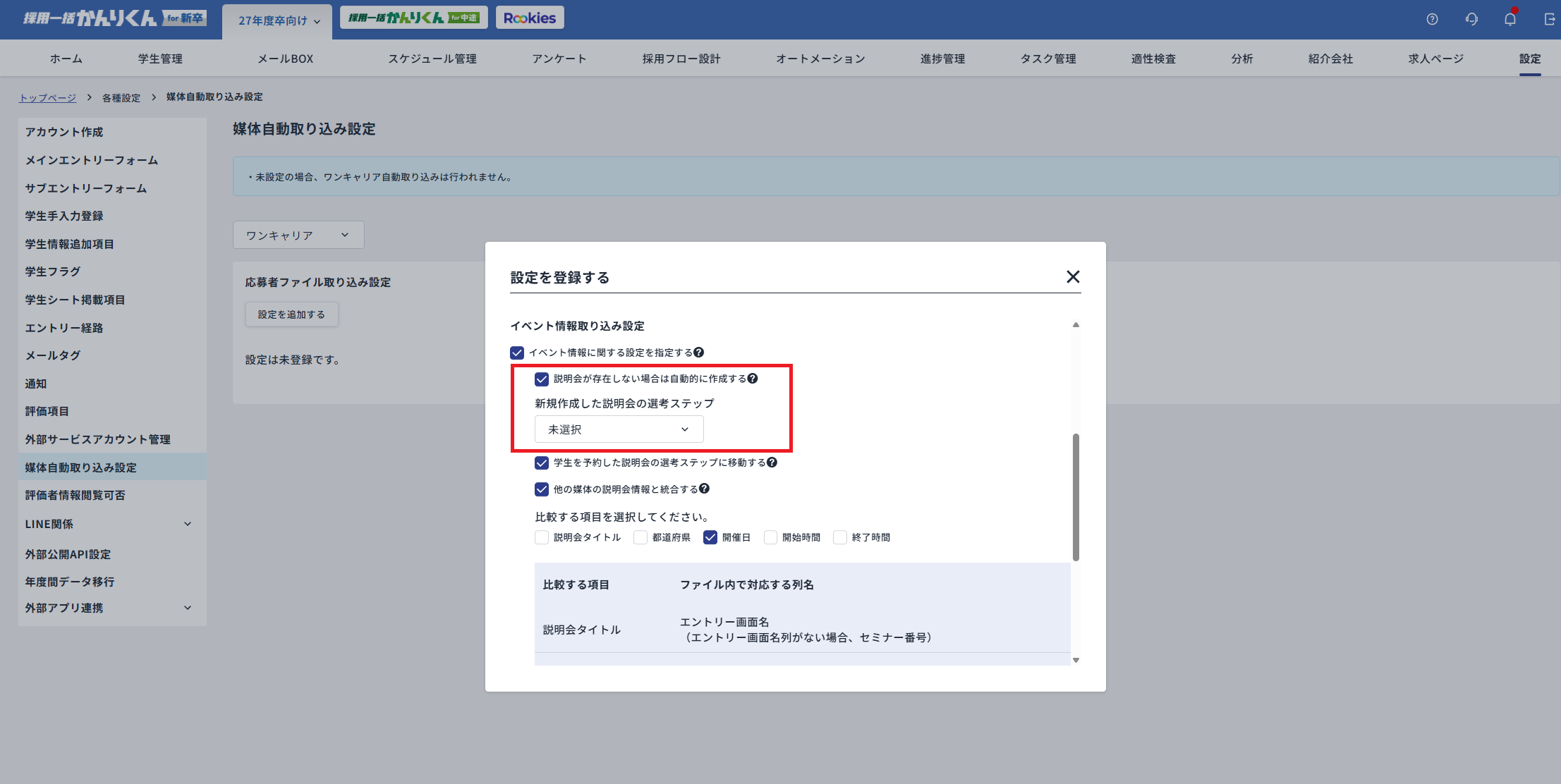Viewport: 1561px width, 784px height.
Task: Click the logout icon in top right
Action: (x=1549, y=19)
